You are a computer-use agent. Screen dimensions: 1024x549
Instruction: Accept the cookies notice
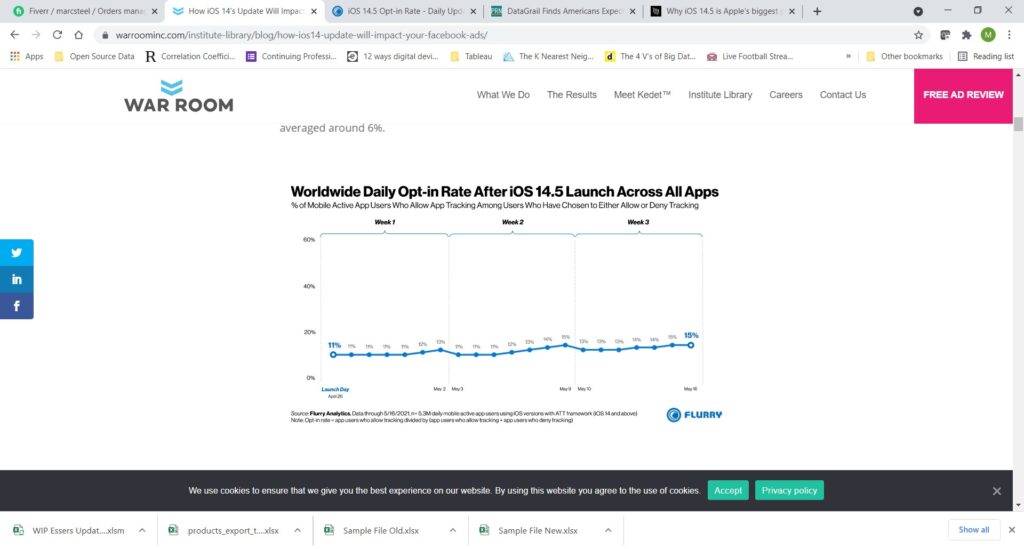click(728, 490)
